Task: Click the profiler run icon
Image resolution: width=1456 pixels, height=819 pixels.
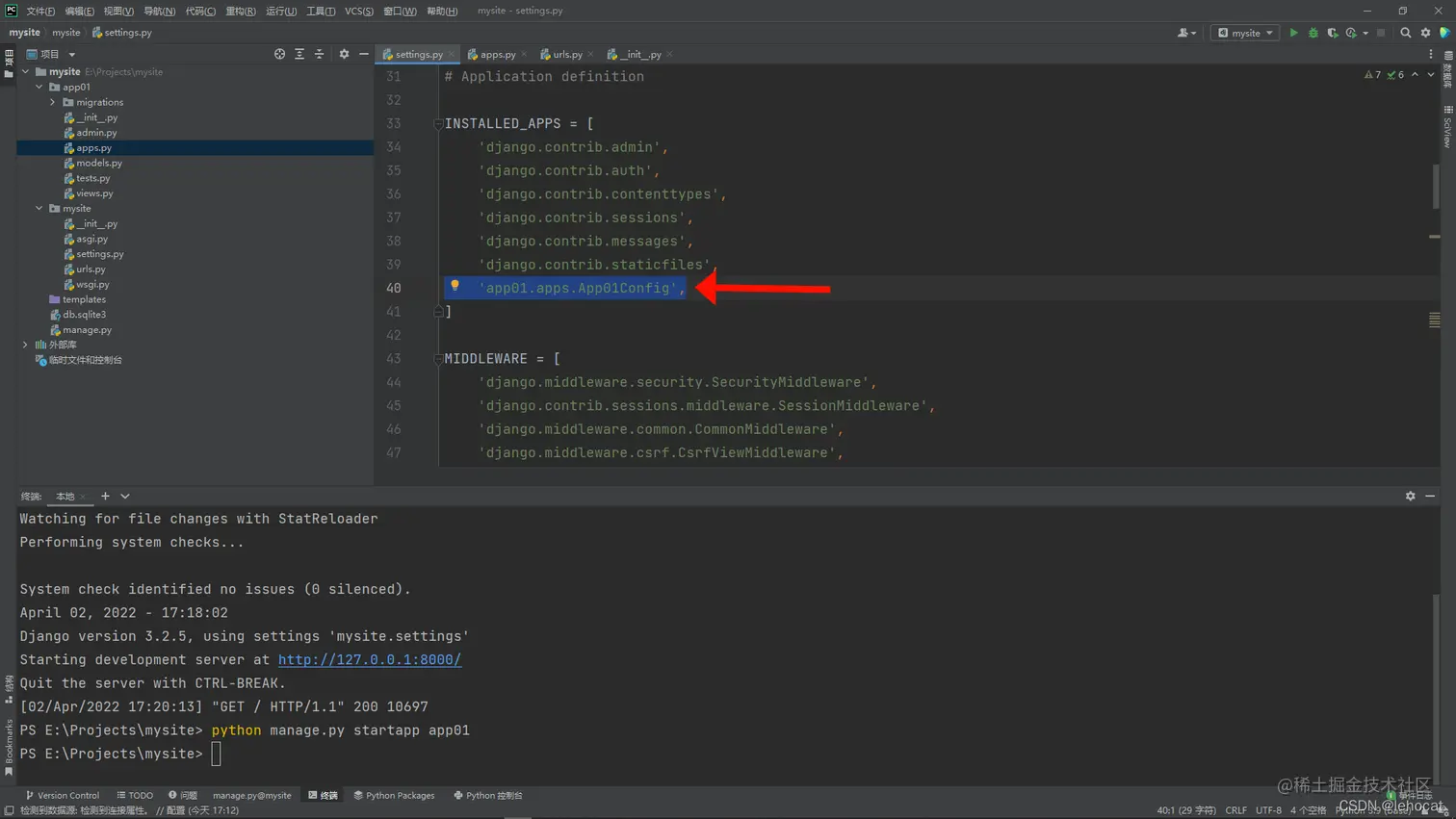Action: pyautogui.click(x=1351, y=33)
